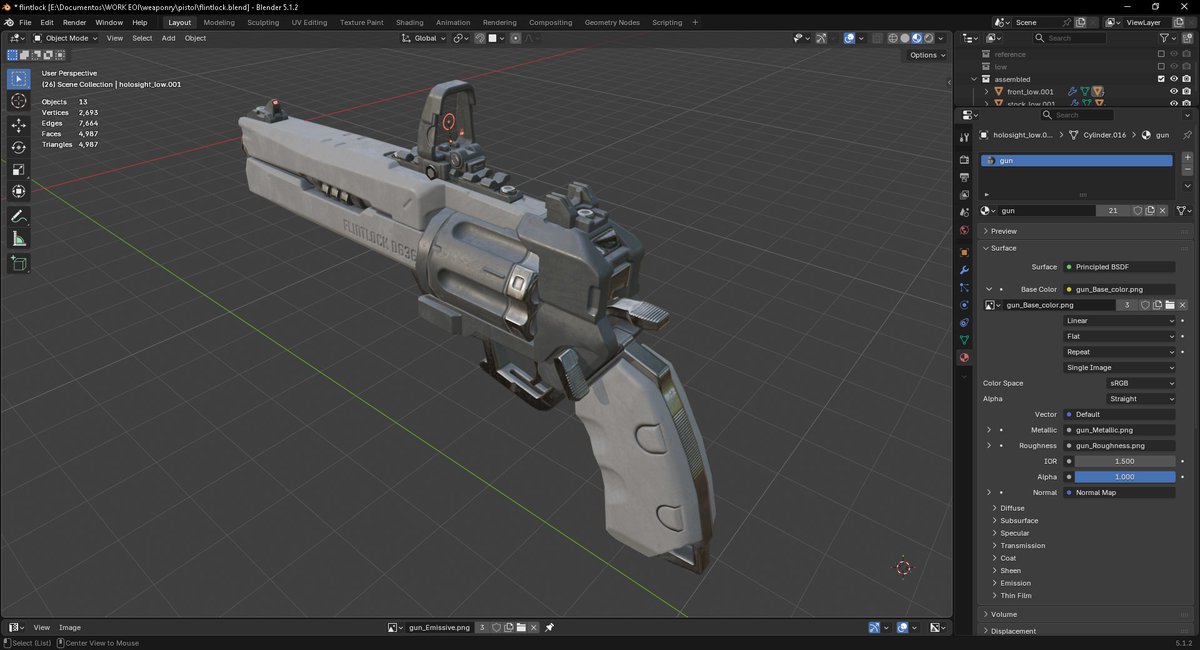Screen dimensions: 1200x650
Task: Open the Scene properties tab
Action: tap(964, 213)
